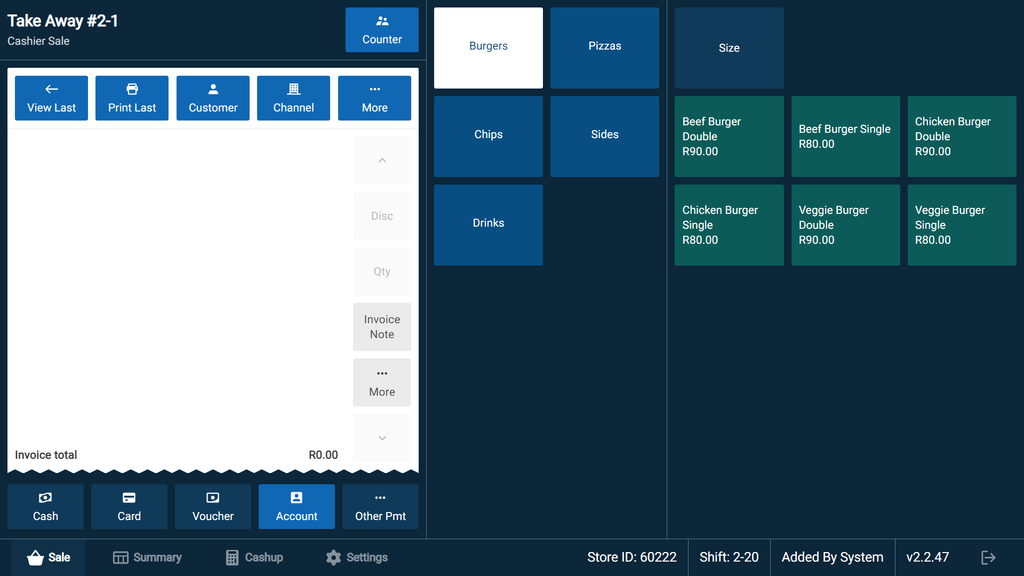Pay with Card button
This screenshot has height=576, width=1024.
tap(129, 507)
